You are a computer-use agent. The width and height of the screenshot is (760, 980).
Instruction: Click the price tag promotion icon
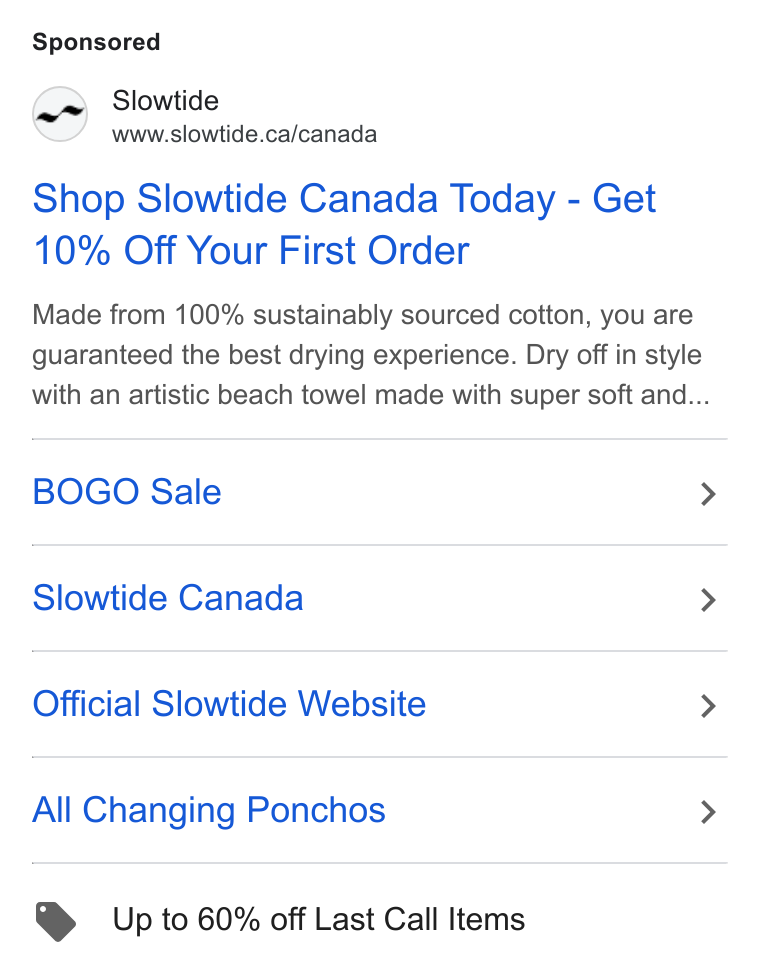(x=56, y=921)
